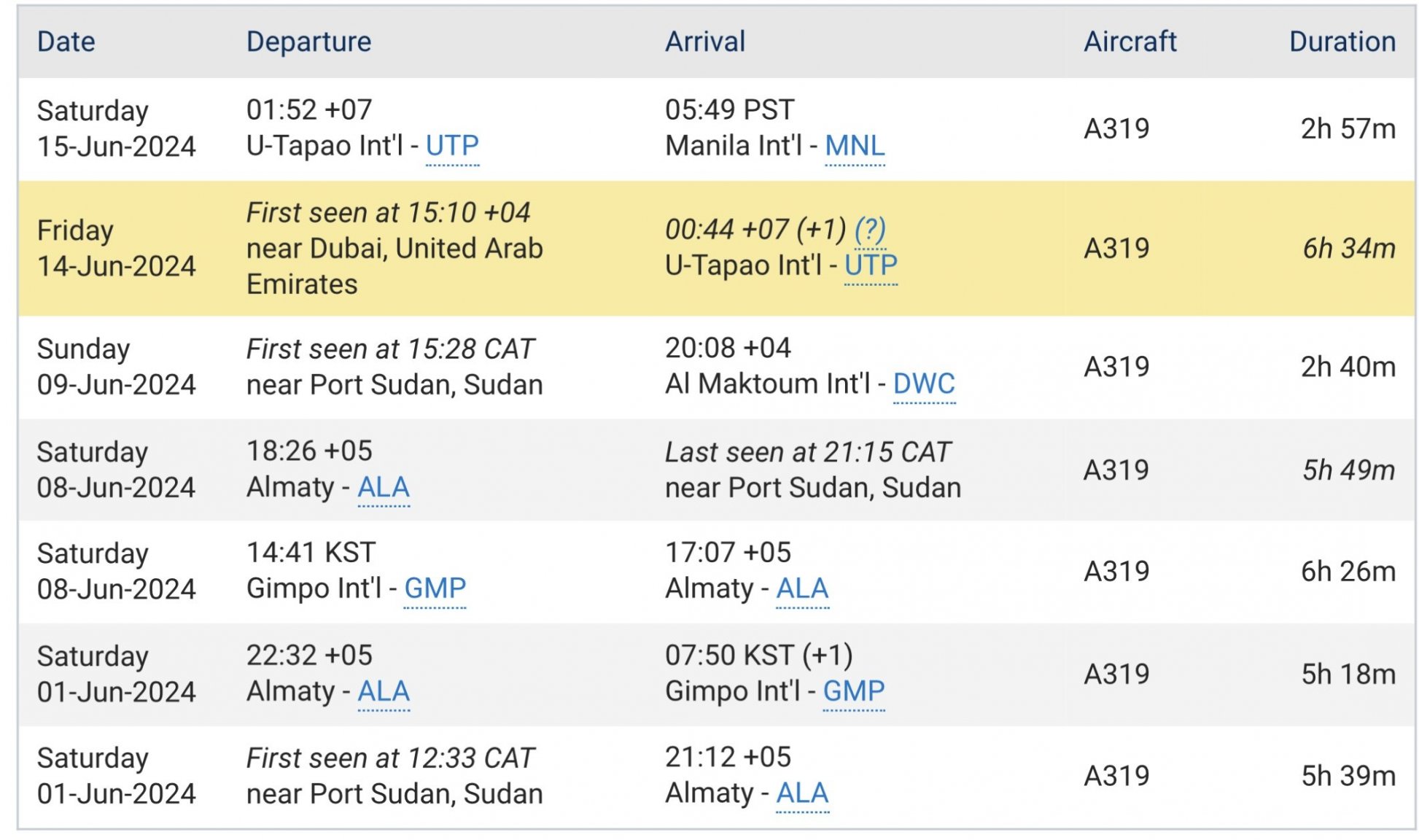Open the GMP link in the 14:41 KST departure
Viewport: 1419px width, 840px height.
click(435, 588)
